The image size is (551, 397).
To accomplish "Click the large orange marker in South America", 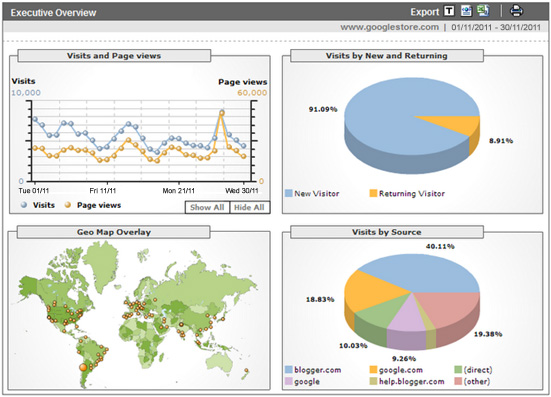I will pyautogui.click(x=83, y=367).
